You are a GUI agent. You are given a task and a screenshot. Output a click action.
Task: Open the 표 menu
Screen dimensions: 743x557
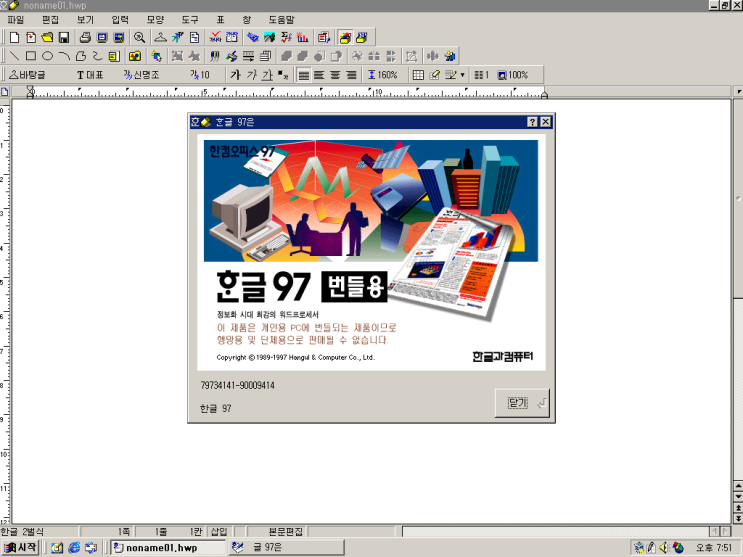click(x=220, y=19)
